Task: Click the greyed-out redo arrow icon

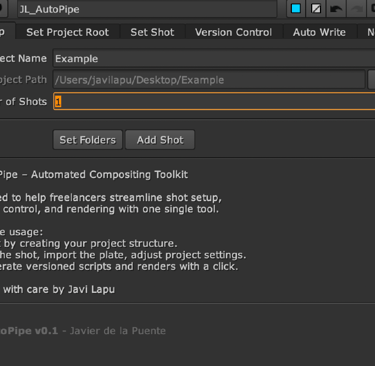Action: point(356,9)
